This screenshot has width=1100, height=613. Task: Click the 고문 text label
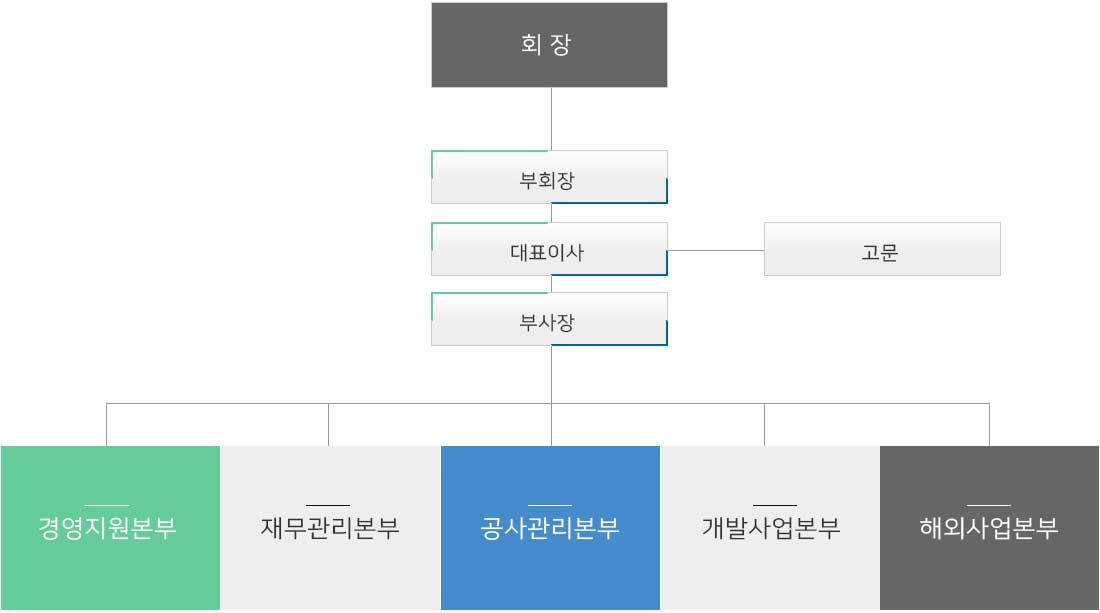click(880, 252)
